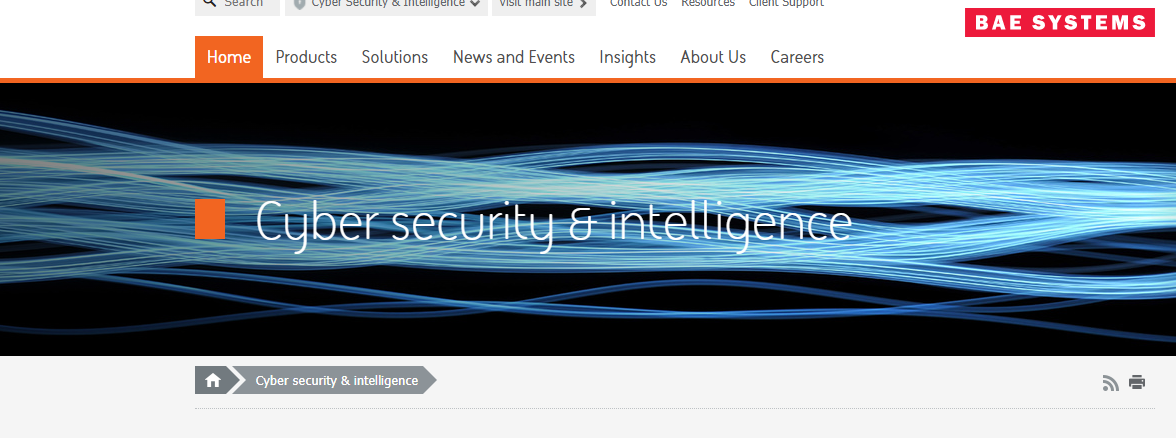
Task: Open the Client Support link
Action: click(786, 4)
